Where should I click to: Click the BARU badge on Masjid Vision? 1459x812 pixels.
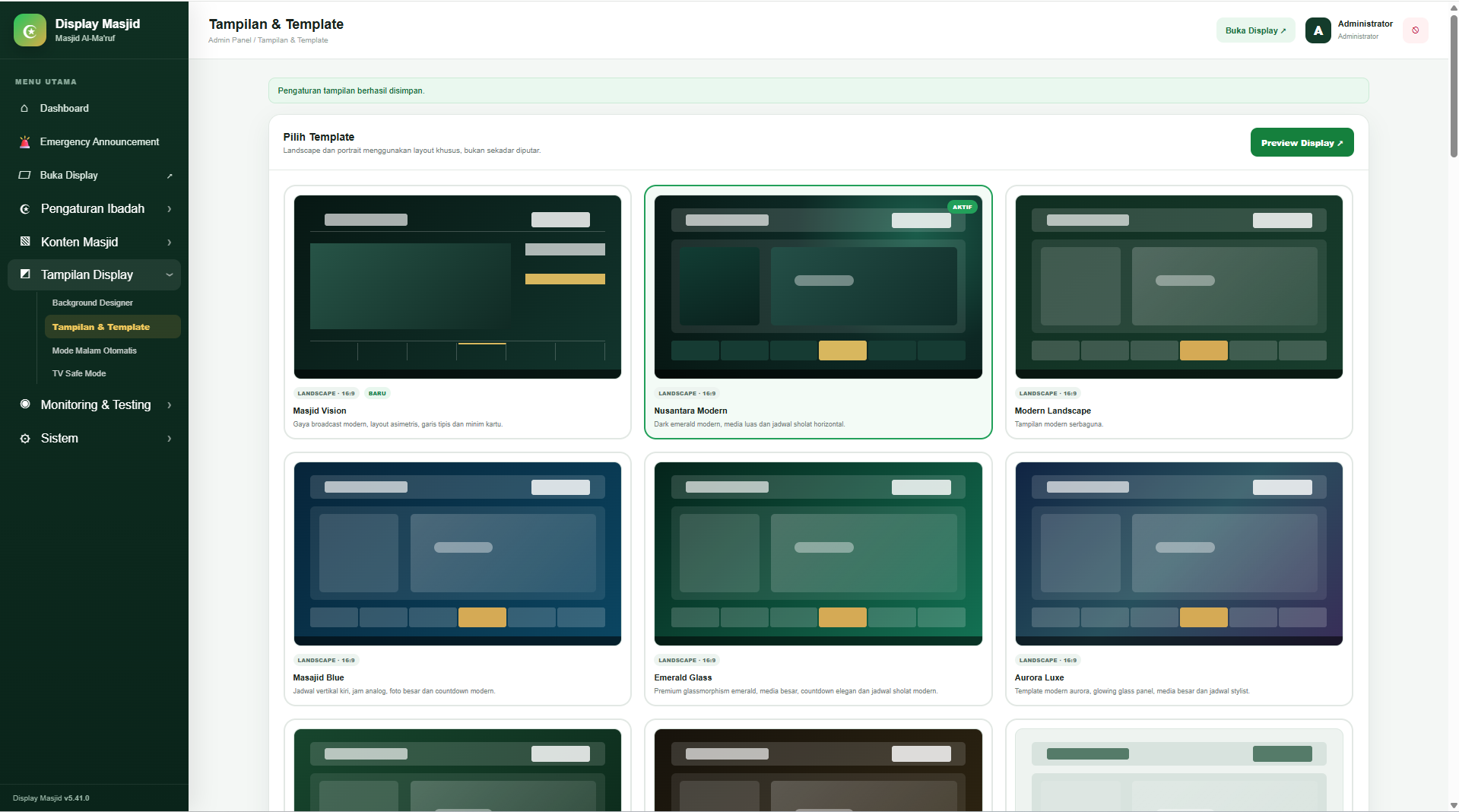pos(377,394)
